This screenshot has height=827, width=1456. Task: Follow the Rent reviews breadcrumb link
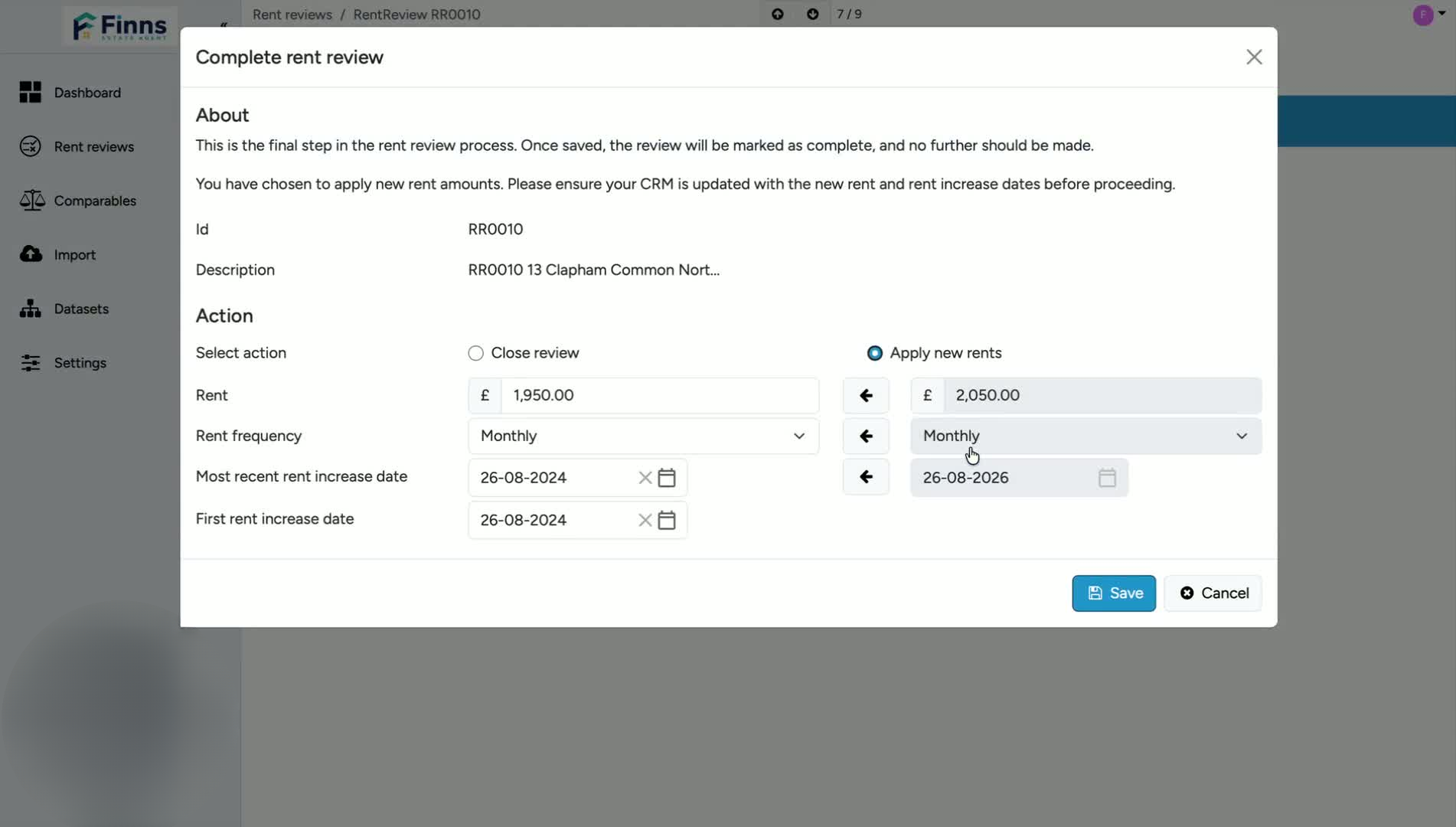point(292,15)
